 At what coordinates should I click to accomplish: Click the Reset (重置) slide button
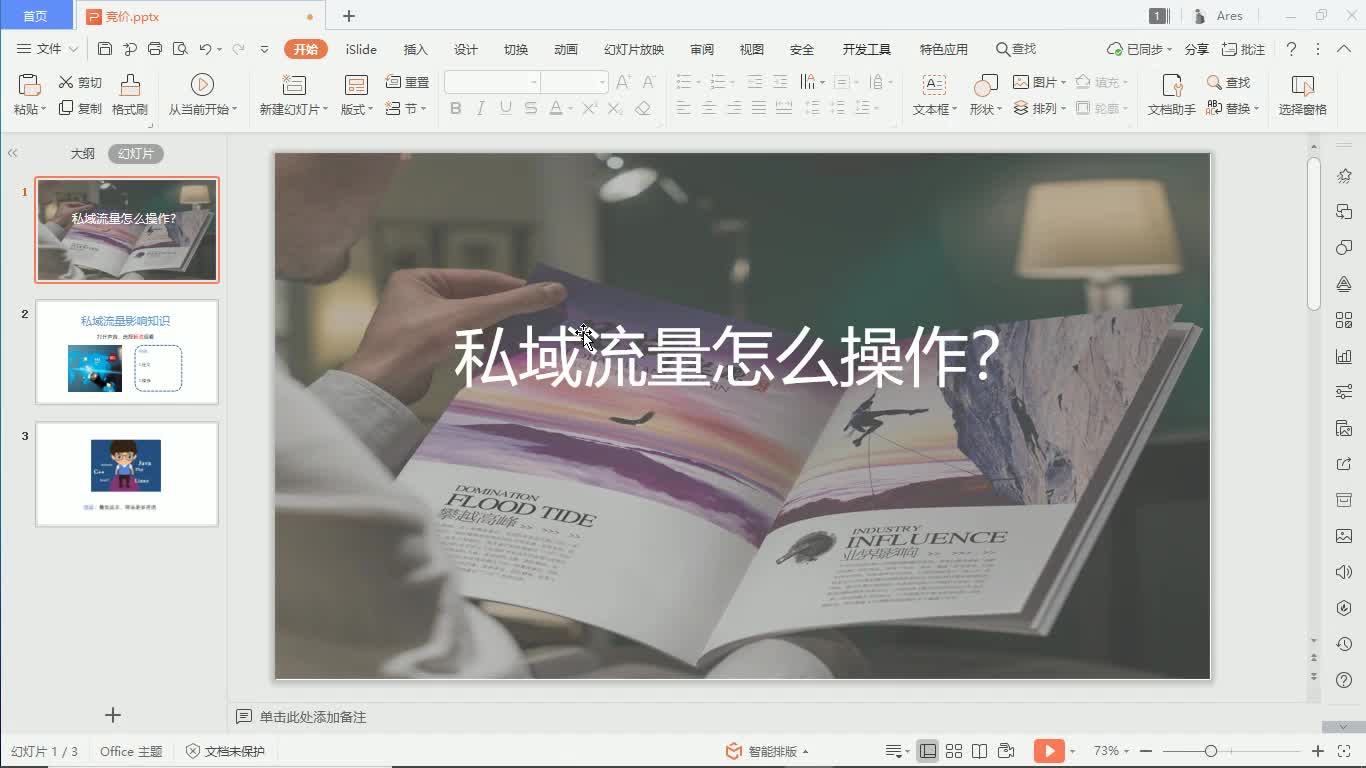coord(407,82)
